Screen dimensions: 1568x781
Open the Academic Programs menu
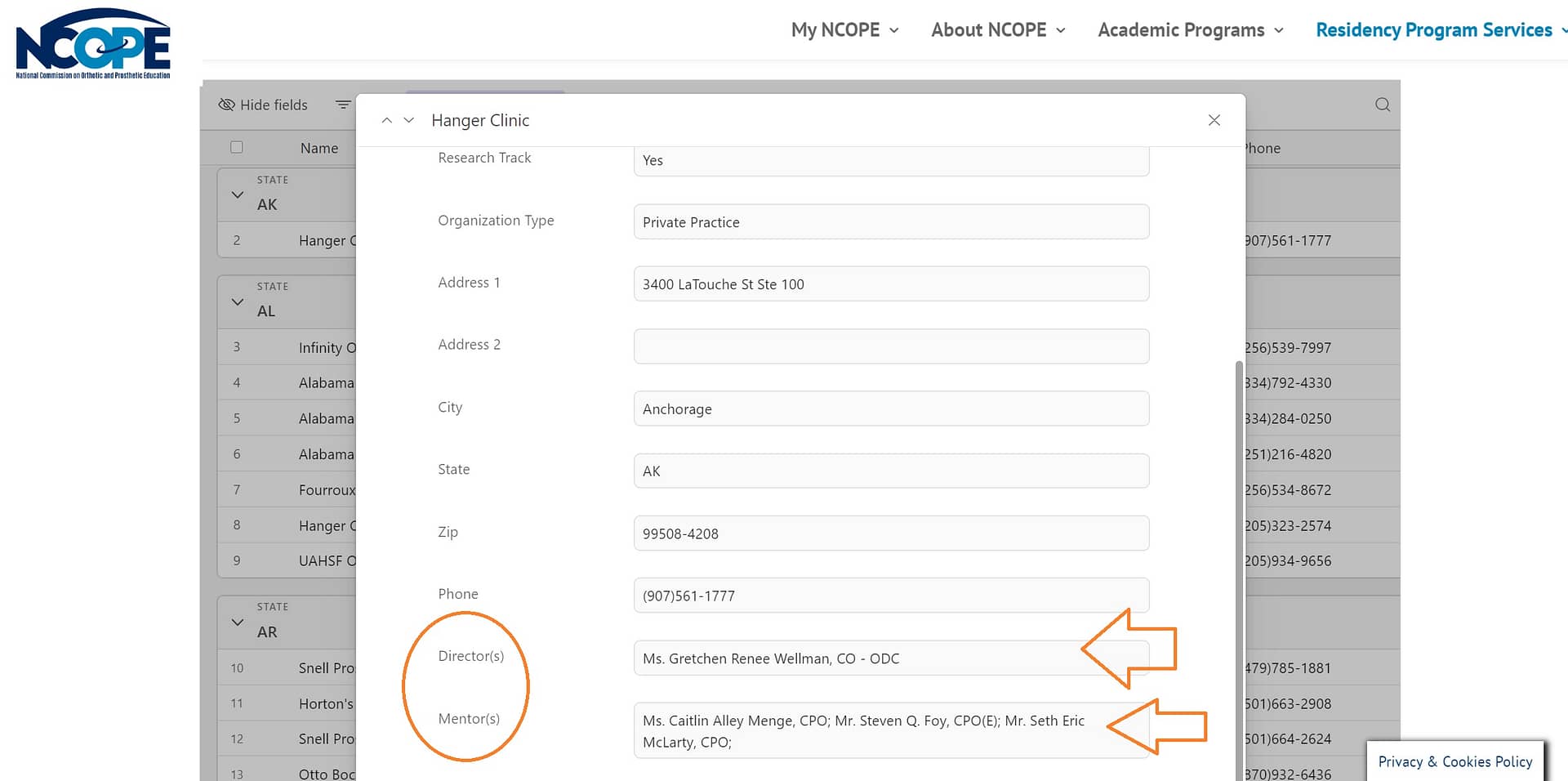tap(1191, 30)
